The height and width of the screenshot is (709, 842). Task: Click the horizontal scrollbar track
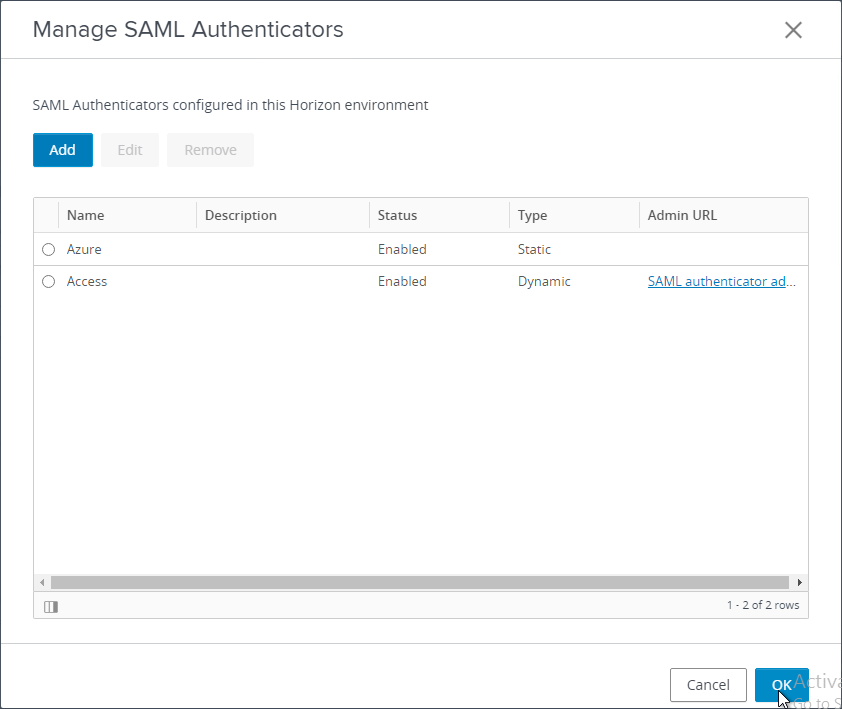point(420,582)
